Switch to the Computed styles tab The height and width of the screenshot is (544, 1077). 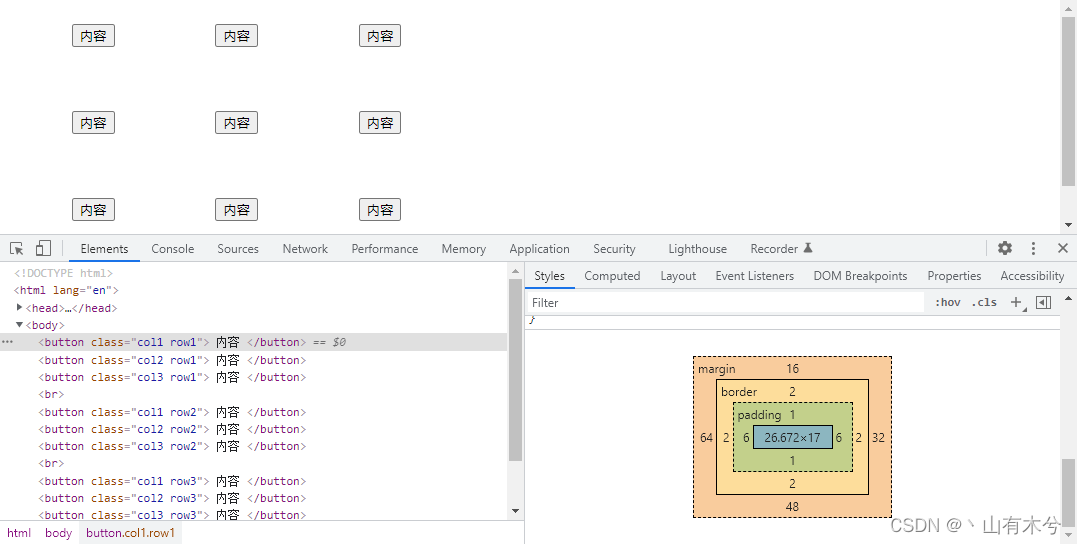(612, 275)
